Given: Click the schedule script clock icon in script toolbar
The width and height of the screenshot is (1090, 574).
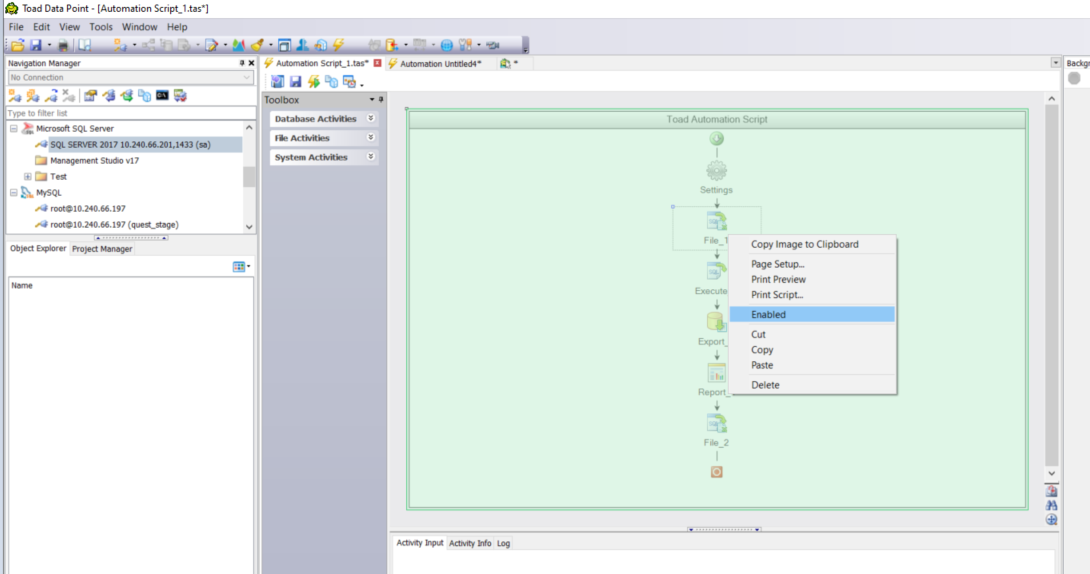Looking at the screenshot, I should 350,82.
